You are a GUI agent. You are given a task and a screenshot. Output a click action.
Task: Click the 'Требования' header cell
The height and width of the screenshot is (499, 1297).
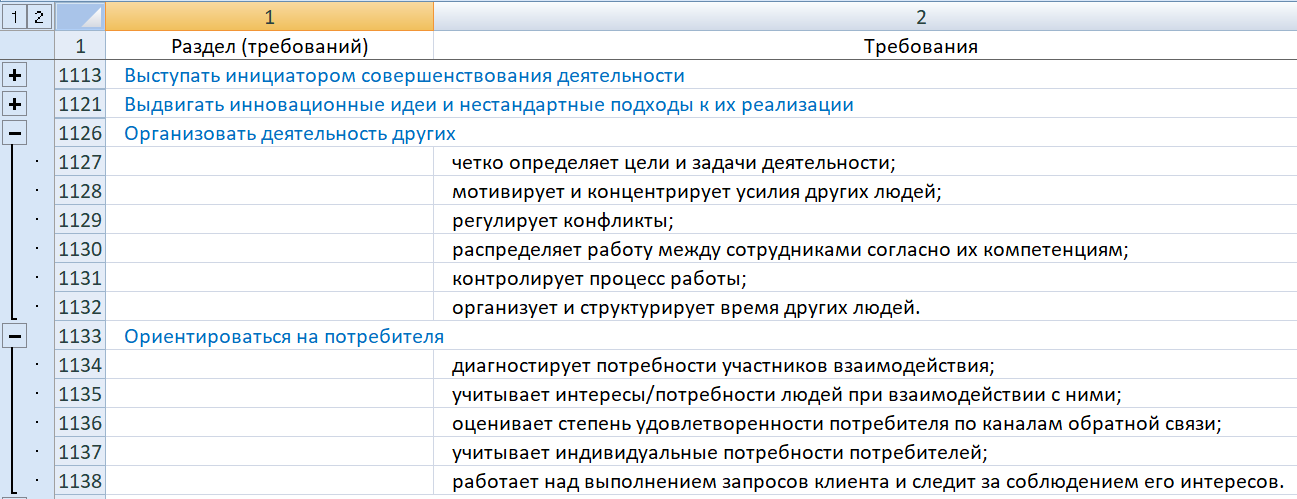865,46
